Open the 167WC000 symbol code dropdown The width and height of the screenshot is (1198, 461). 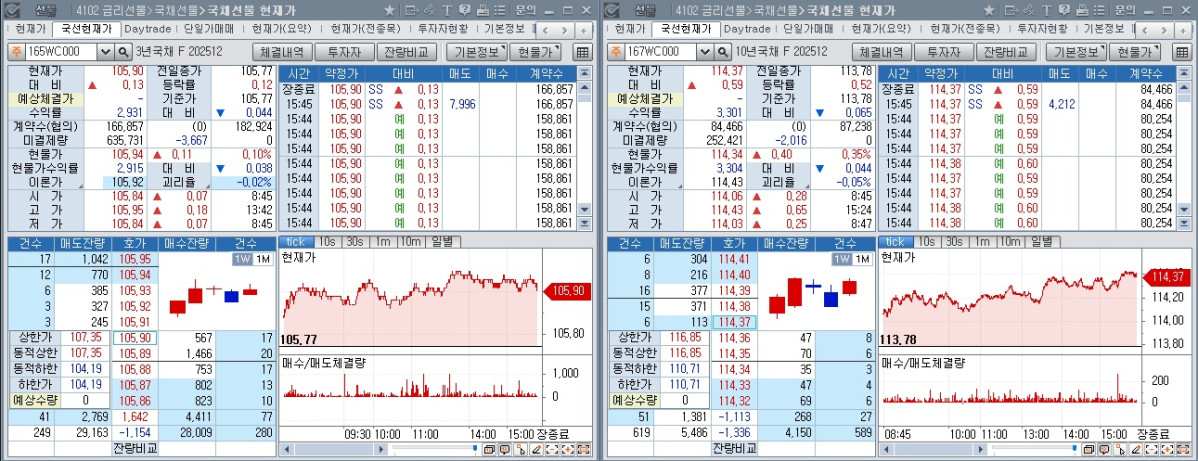point(704,52)
